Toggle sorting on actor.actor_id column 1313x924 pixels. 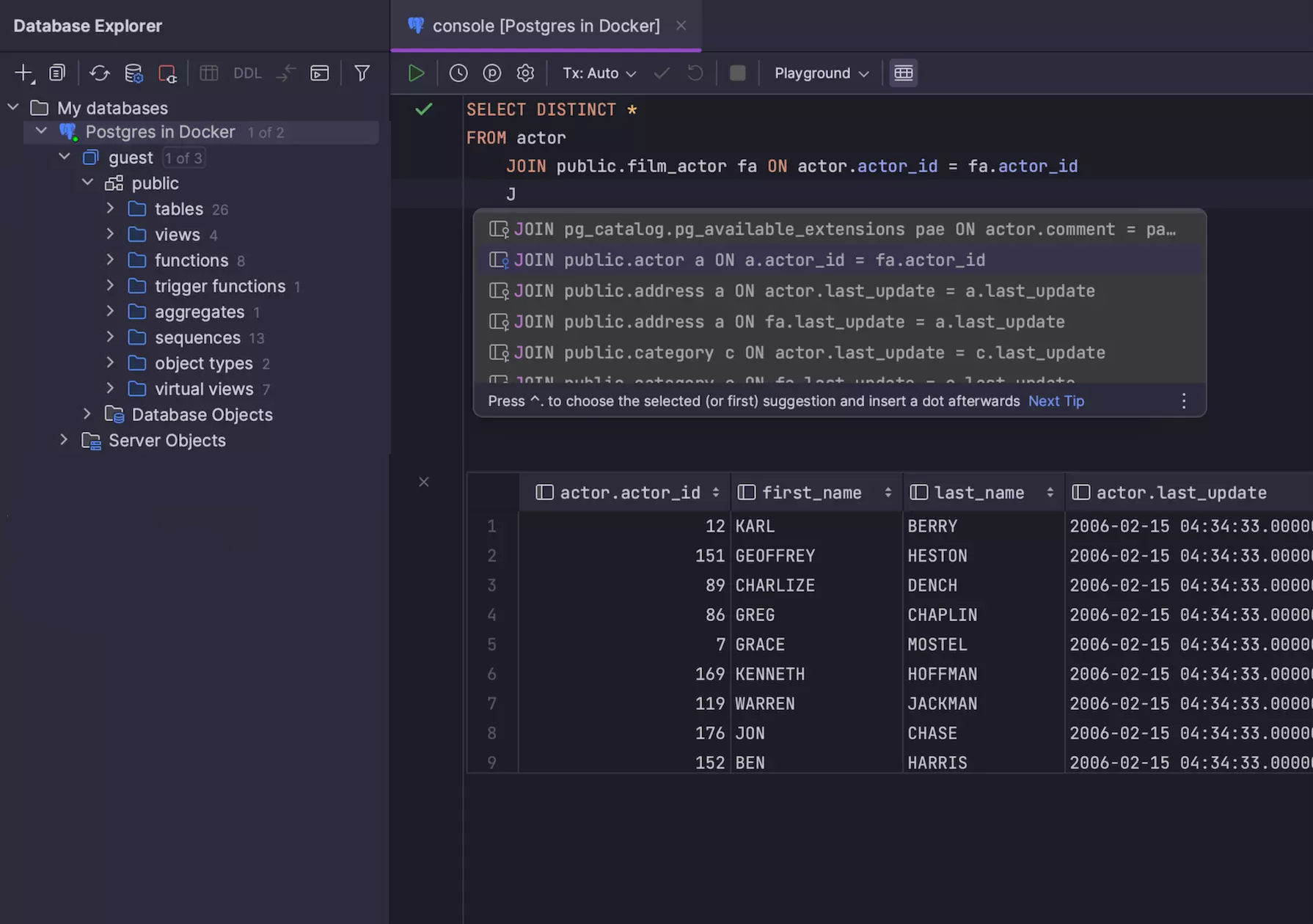[x=715, y=492]
